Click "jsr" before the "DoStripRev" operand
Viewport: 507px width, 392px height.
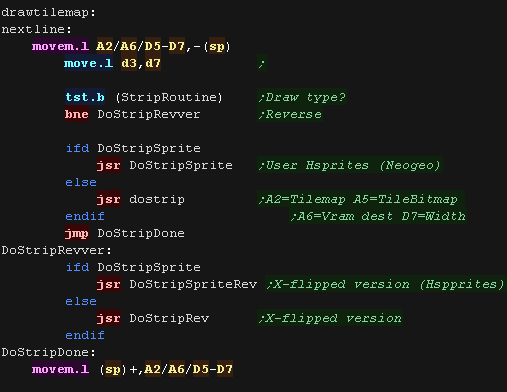(109, 318)
